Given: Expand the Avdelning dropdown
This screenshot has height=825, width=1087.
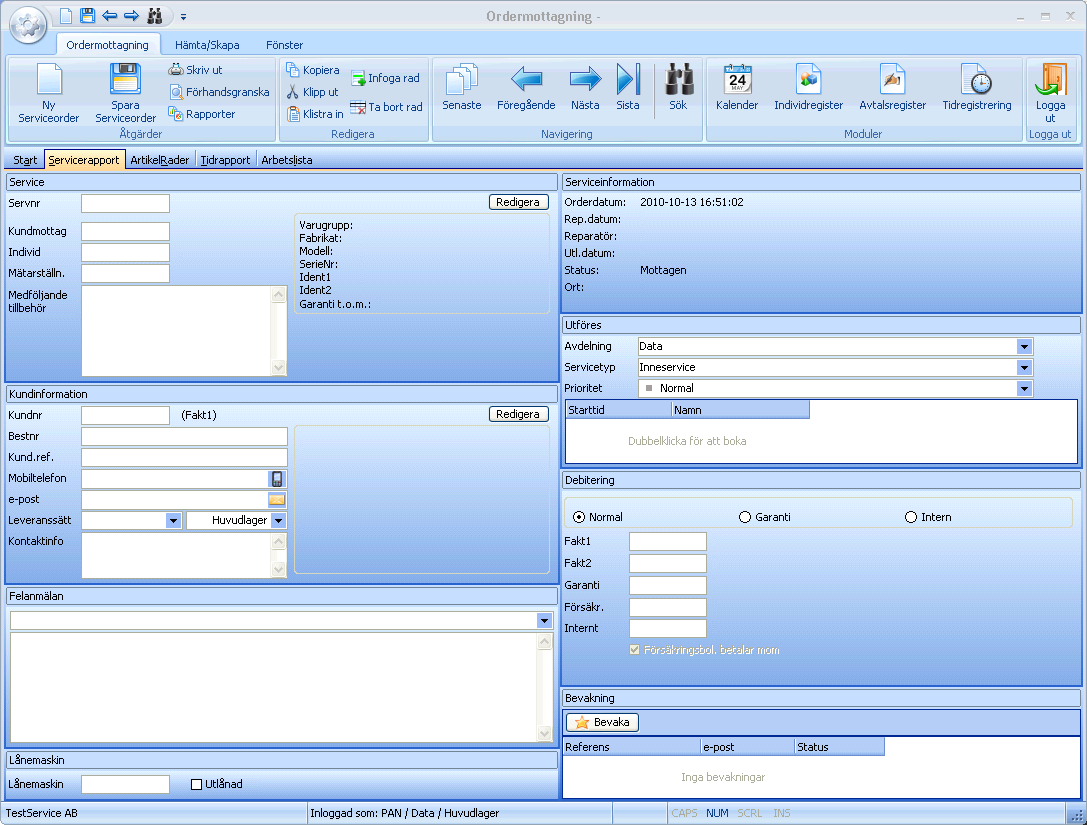Looking at the screenshot, I should (1024, 346).
